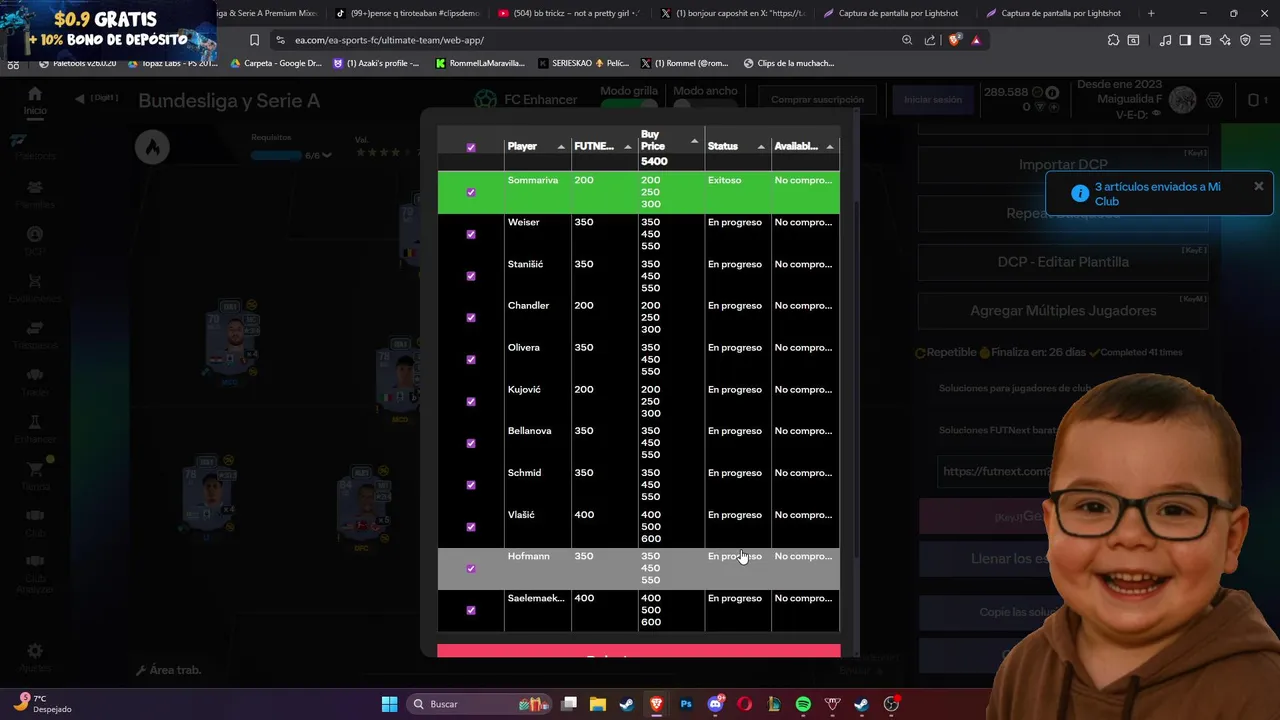Sort table by Availabl... column arrow

pyautogui.click(x=829, y=147)
